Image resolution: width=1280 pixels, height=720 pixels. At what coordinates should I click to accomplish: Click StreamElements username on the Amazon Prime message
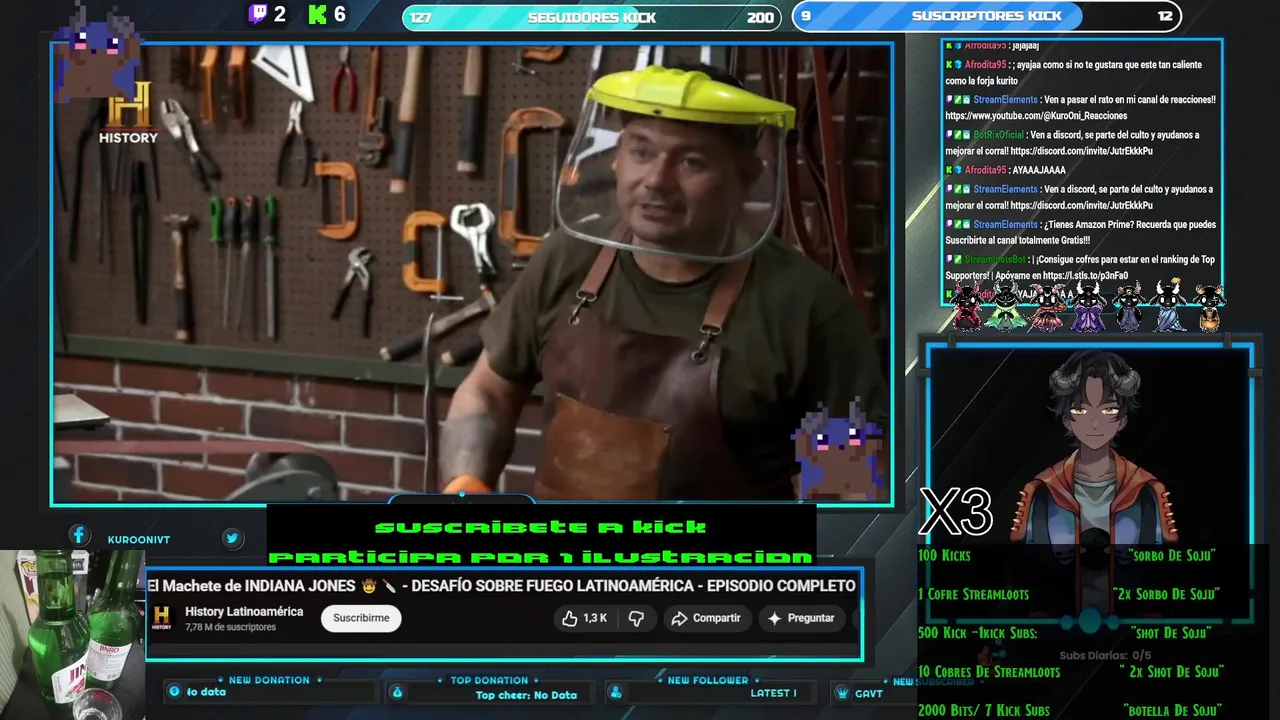[x=1005, y=225]
